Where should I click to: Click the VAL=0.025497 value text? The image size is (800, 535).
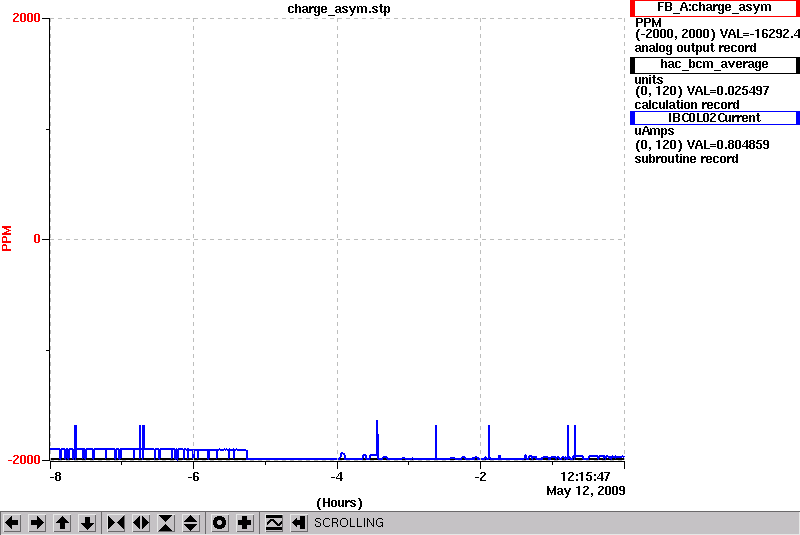pos(728,91)
